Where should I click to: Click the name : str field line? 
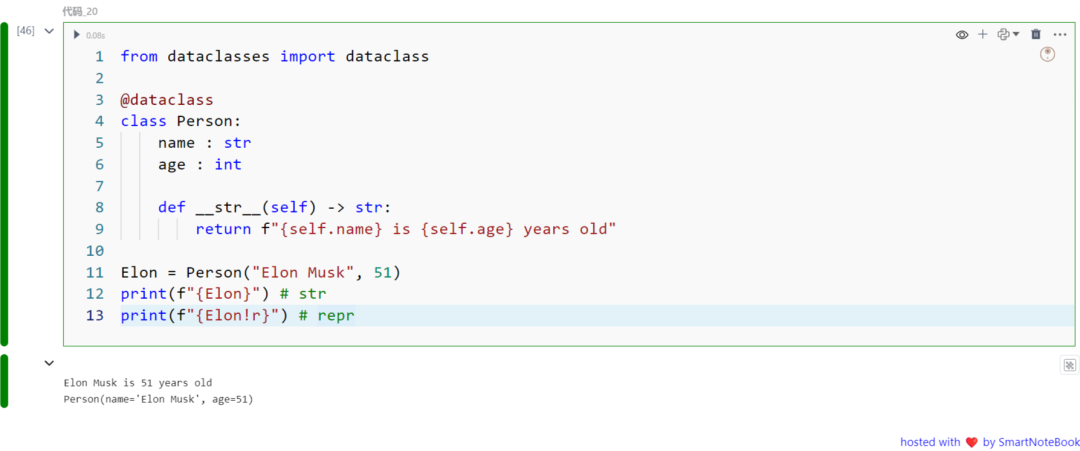(205, 143)
